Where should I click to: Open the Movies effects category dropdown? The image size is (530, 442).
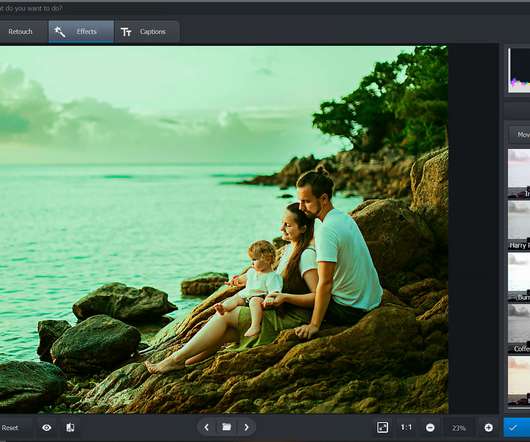coord(520,135)
